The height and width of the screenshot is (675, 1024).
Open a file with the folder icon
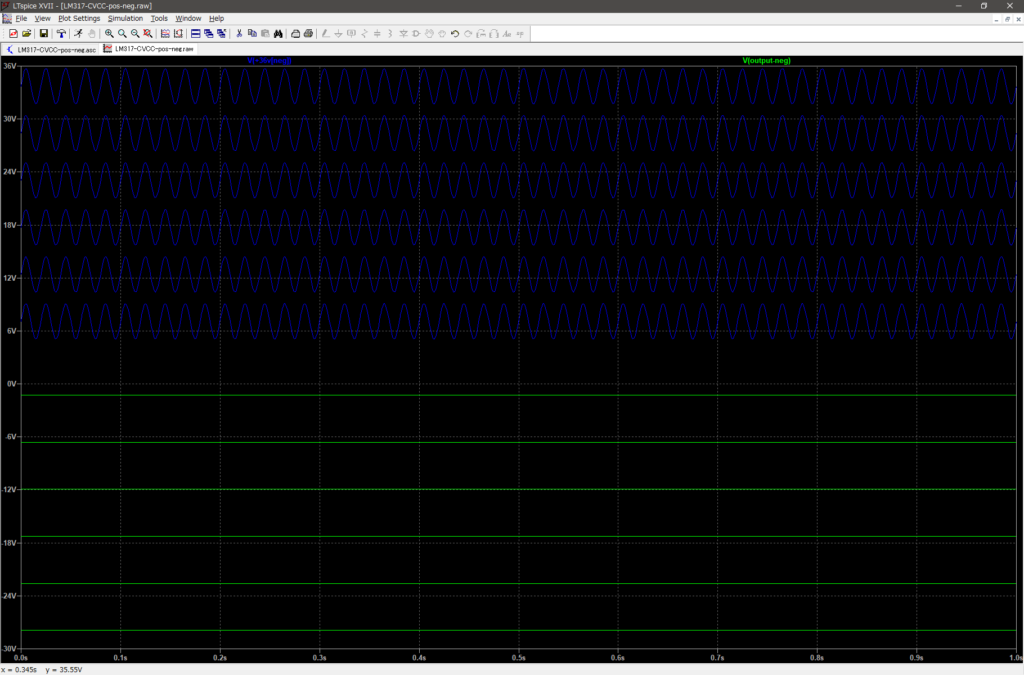[x=27, y=33]
